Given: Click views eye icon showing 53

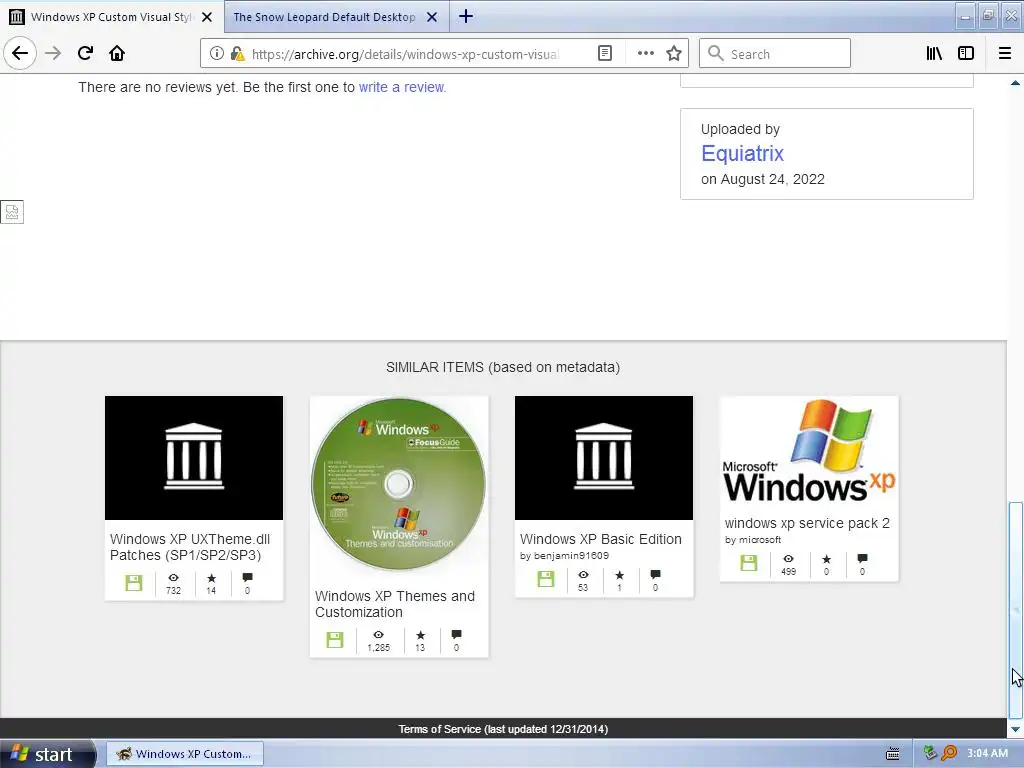Looking at the screenshot, I should click(583, 575).
